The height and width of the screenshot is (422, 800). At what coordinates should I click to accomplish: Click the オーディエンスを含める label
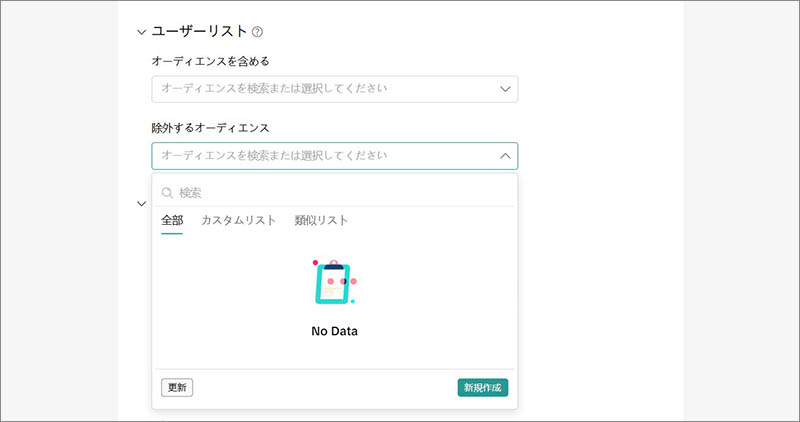(210, 61)
